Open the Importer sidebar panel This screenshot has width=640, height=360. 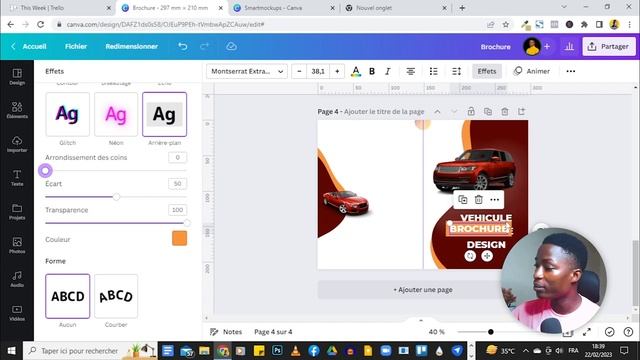tap(17, 144)
